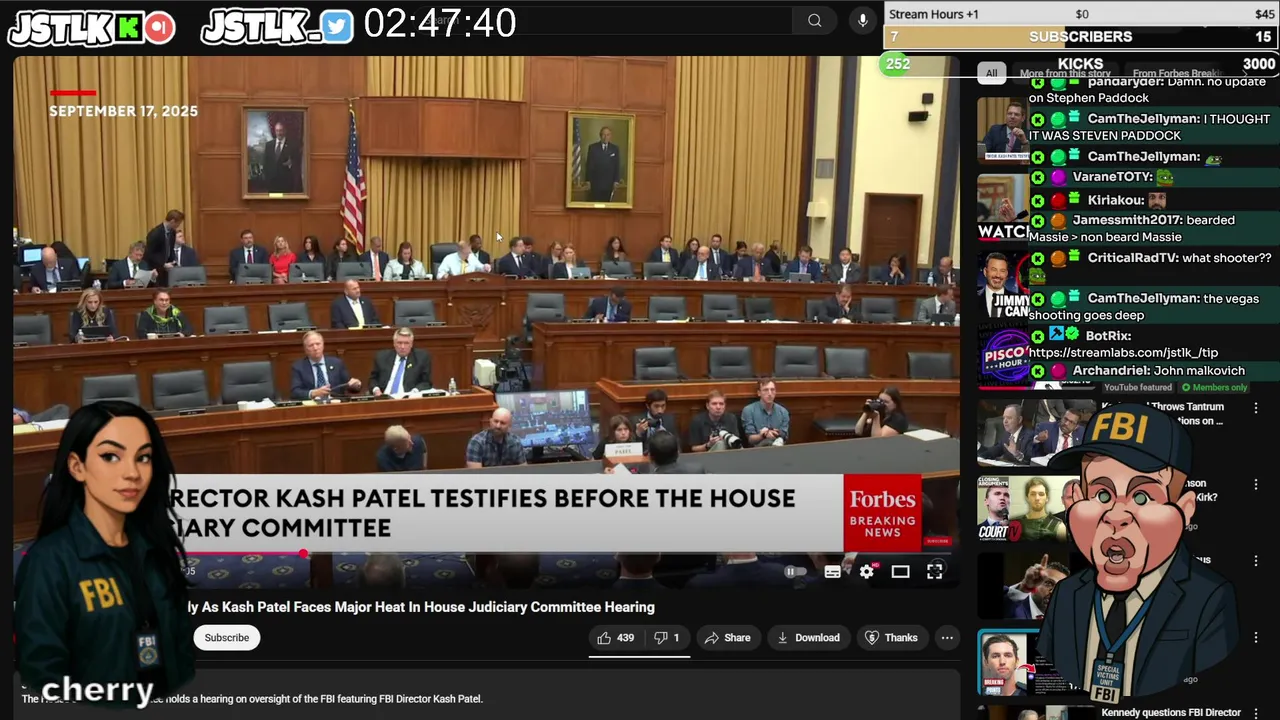Subscribe to the Forbes Breaking News channel

click(x=227, y=638)
